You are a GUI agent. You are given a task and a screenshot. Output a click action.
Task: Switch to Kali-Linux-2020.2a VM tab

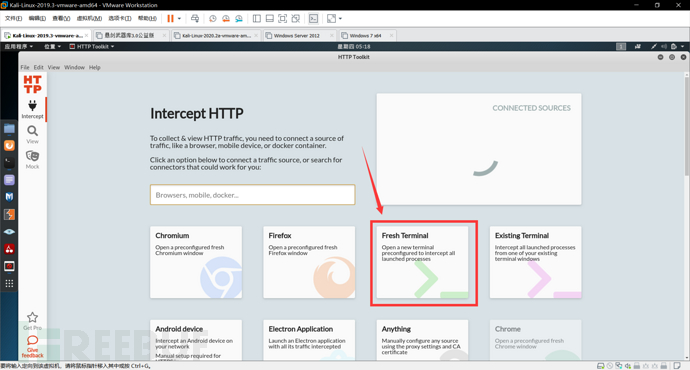pos(216,35)
